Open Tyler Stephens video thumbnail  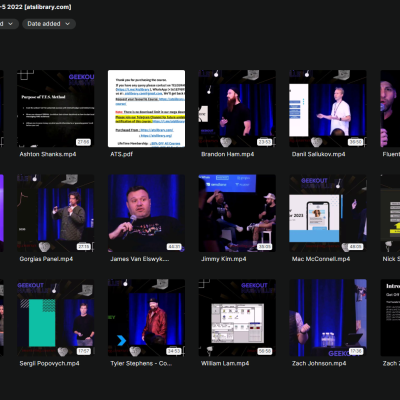point(146,318)
